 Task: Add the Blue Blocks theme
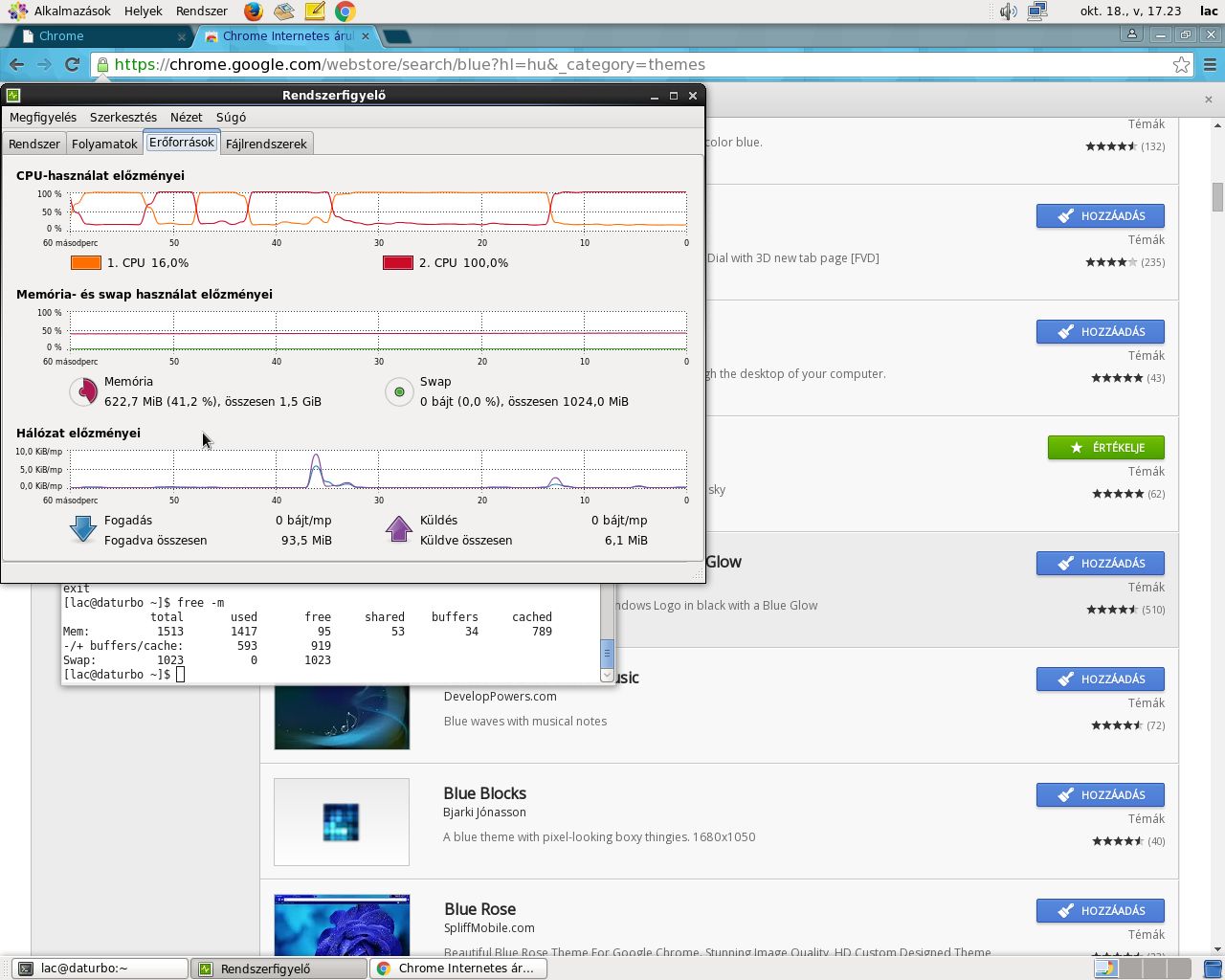coord(1101,795)
